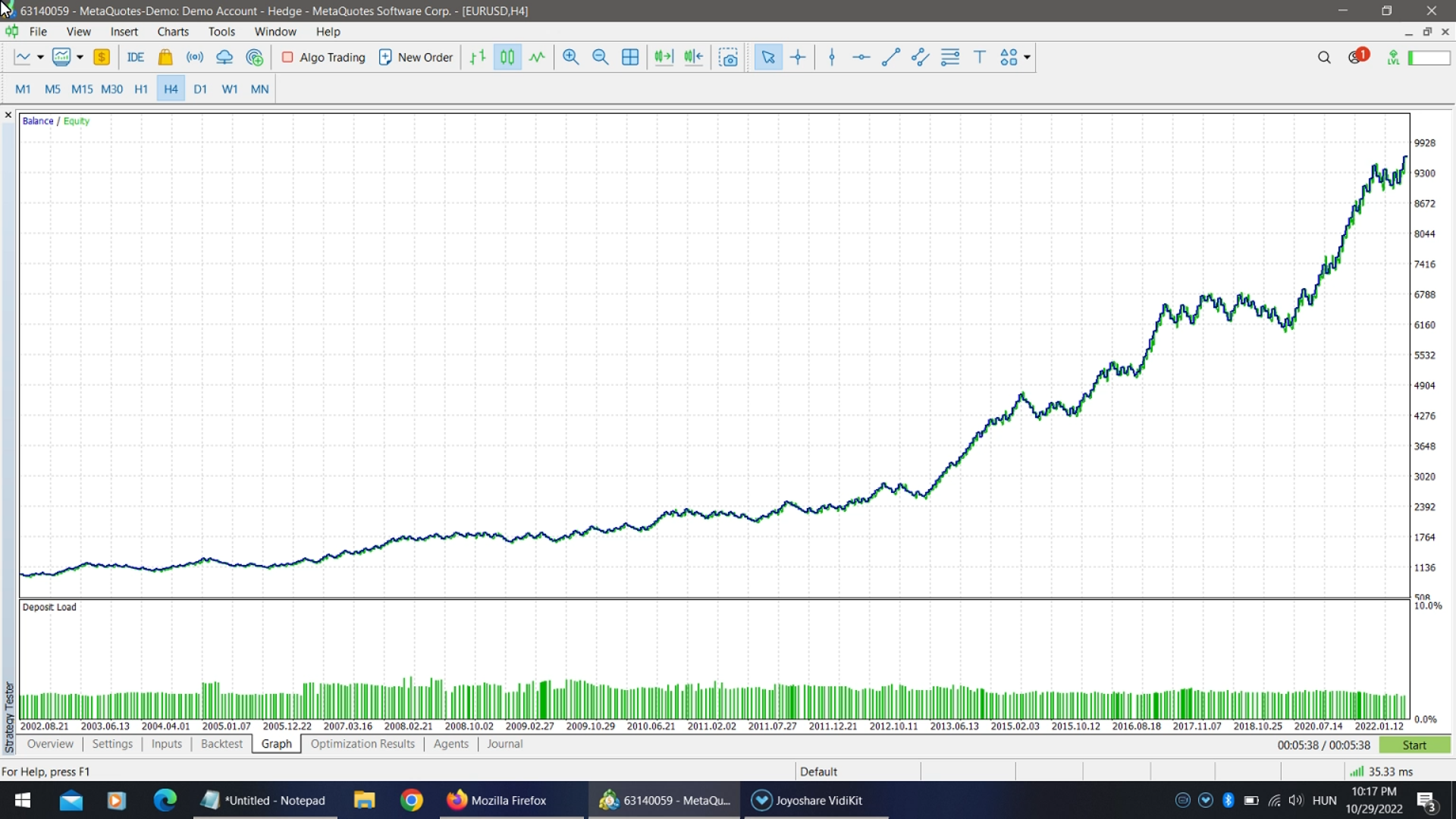This screenshot has height=819, width=1456.
Task: Draw a trendline with the toolbar tool
Action: (x=891, y=57)
